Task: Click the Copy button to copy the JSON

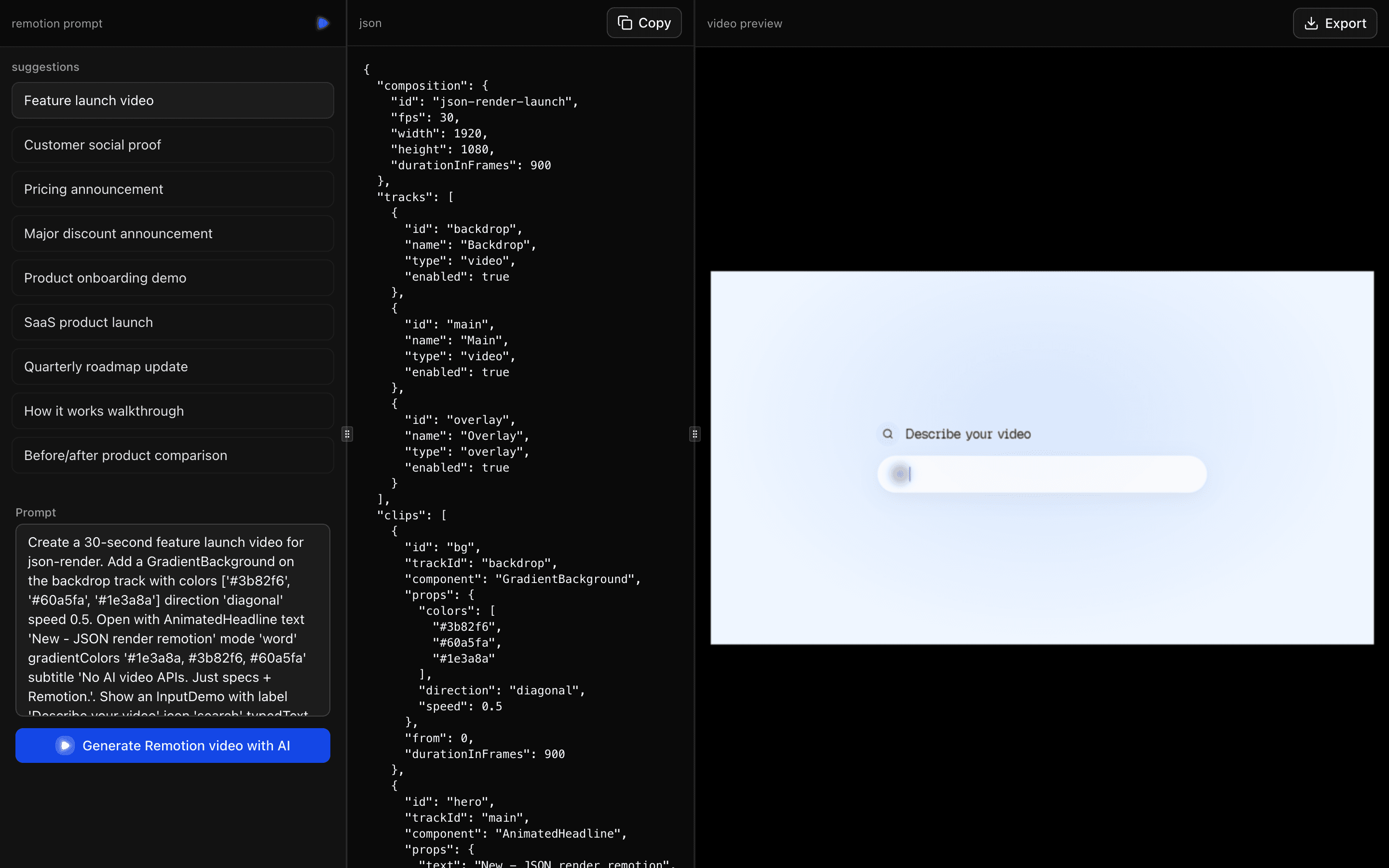Action: pyautogui.click(x=643, y=22)
